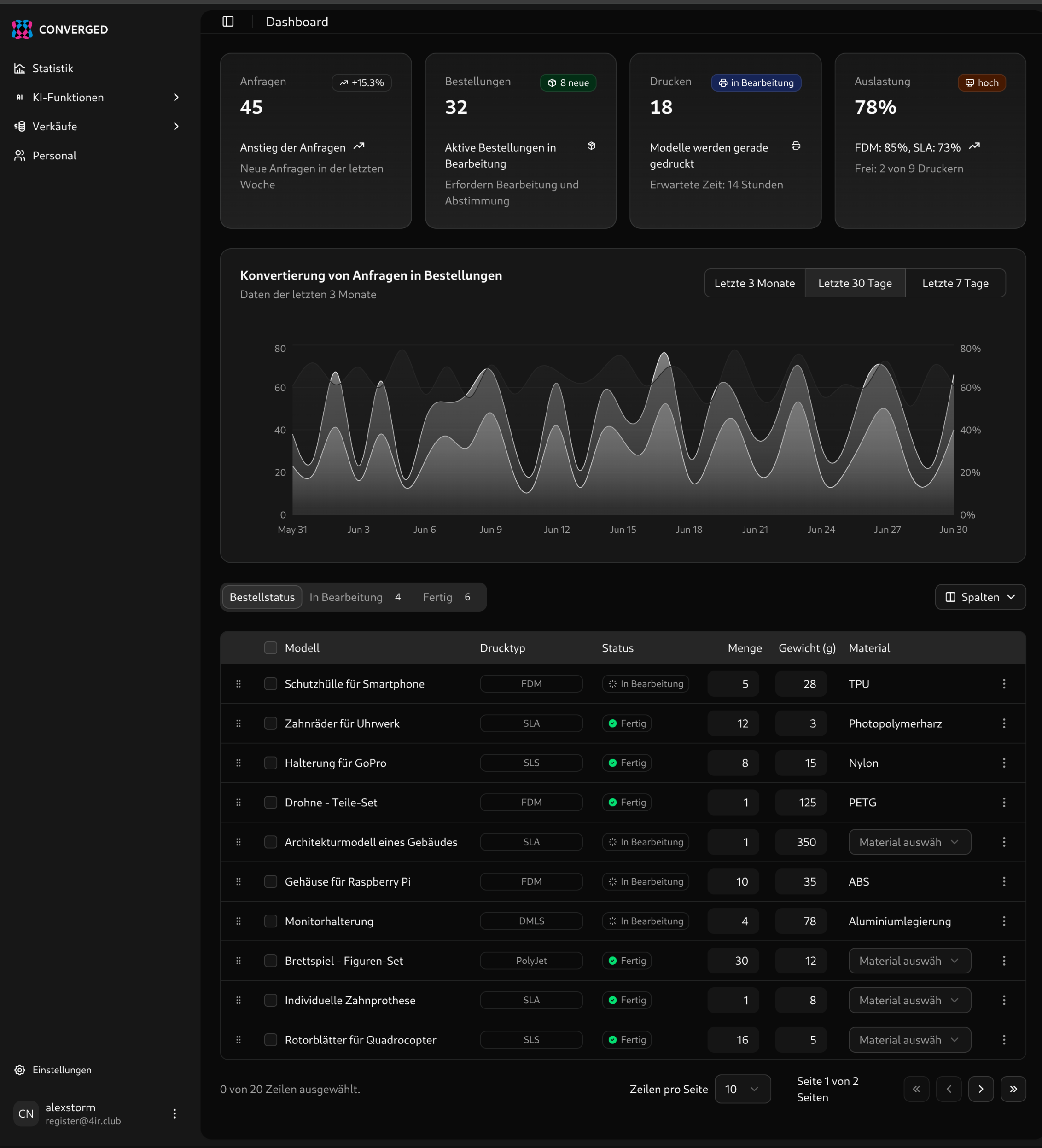1042x1148 pixels.
Task: Switch to the In Bearbeitung tab
Action: [355, 597]
